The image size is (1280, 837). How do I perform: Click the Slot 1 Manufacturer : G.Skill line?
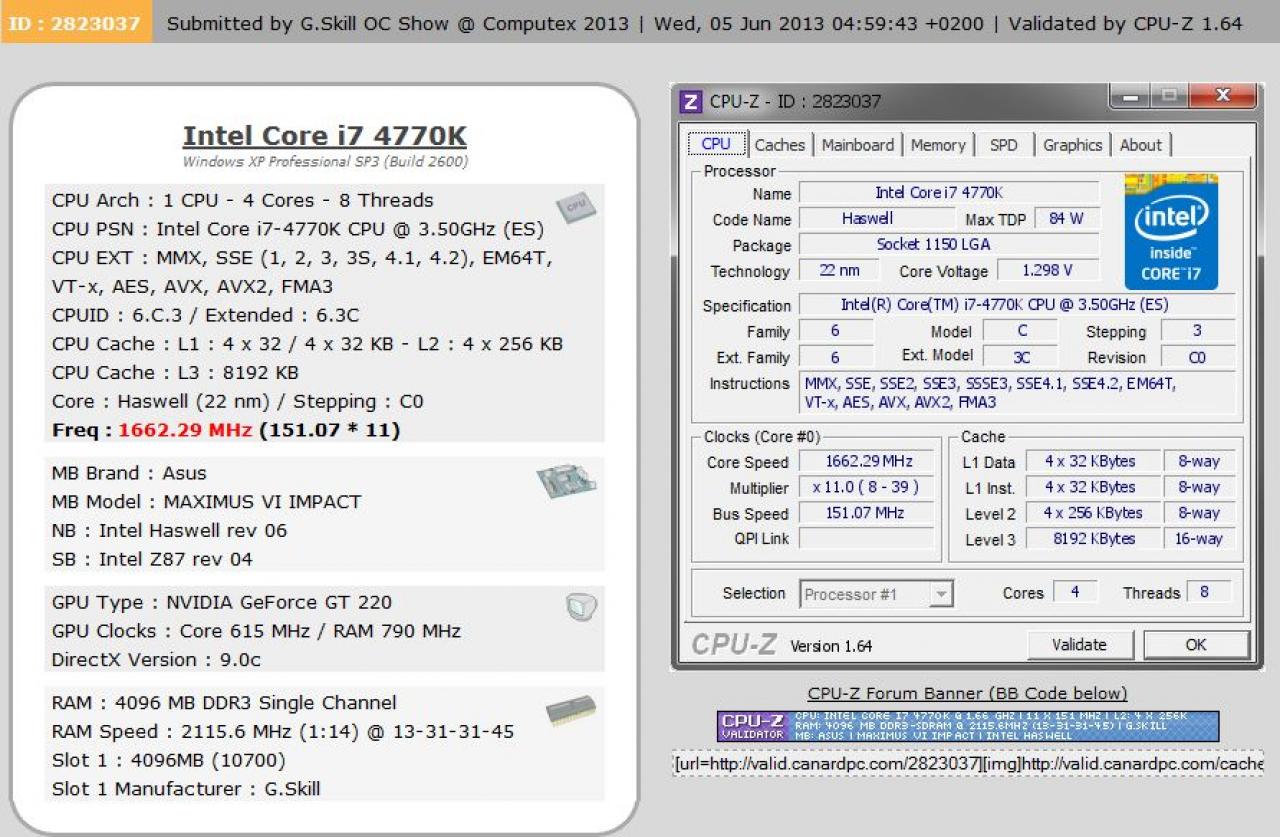pos(186,789)
